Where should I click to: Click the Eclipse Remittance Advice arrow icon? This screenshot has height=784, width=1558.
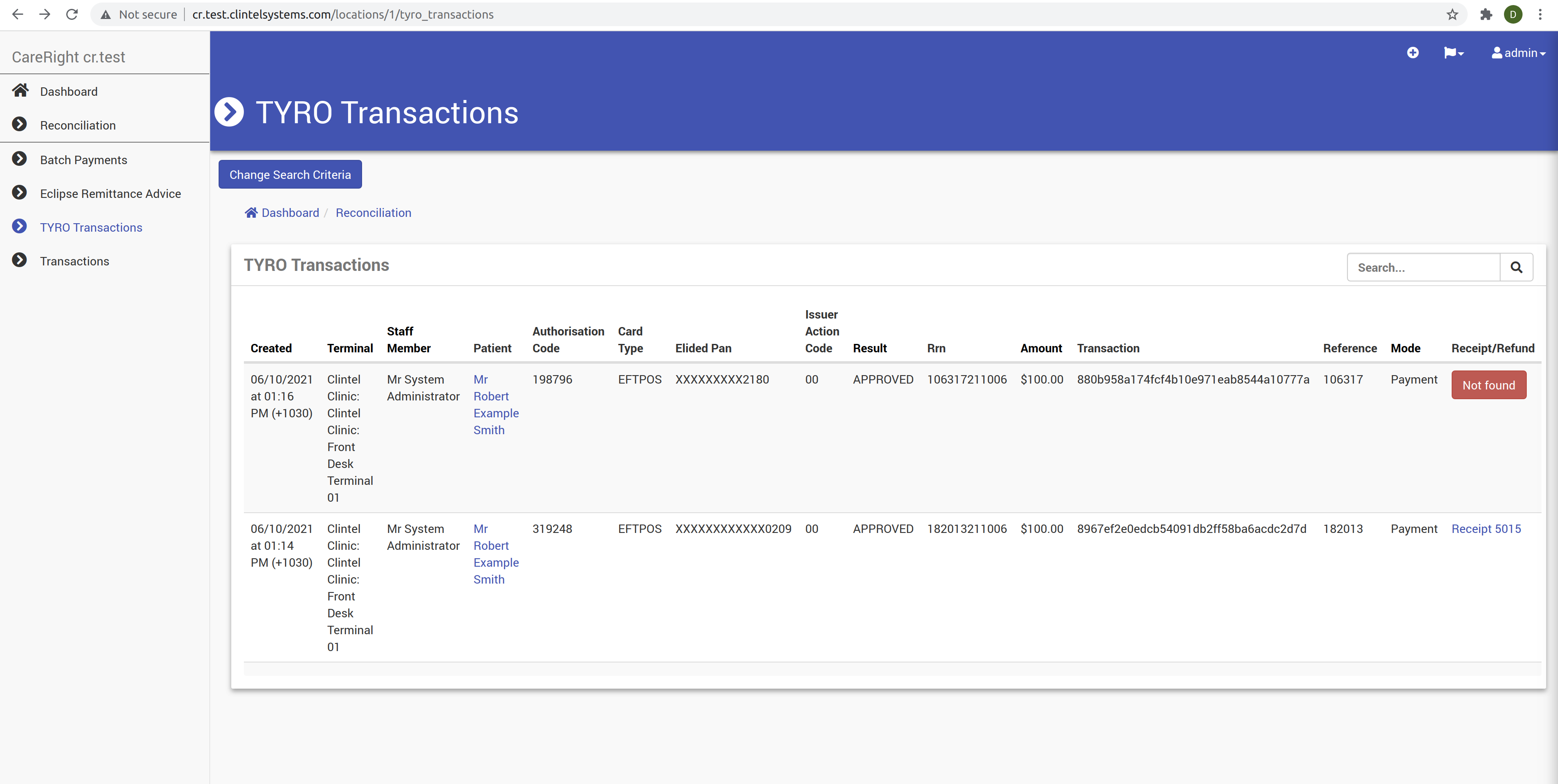(20, 193)
